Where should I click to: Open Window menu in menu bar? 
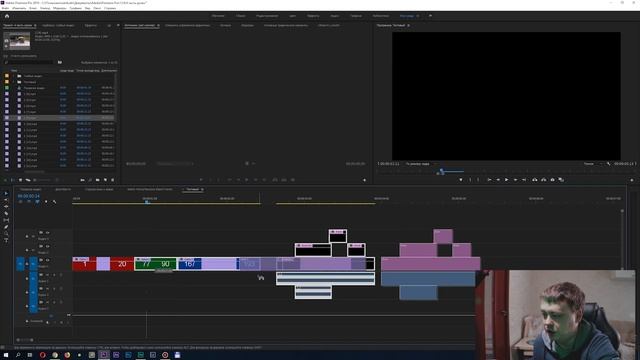[x=97, y=8]
